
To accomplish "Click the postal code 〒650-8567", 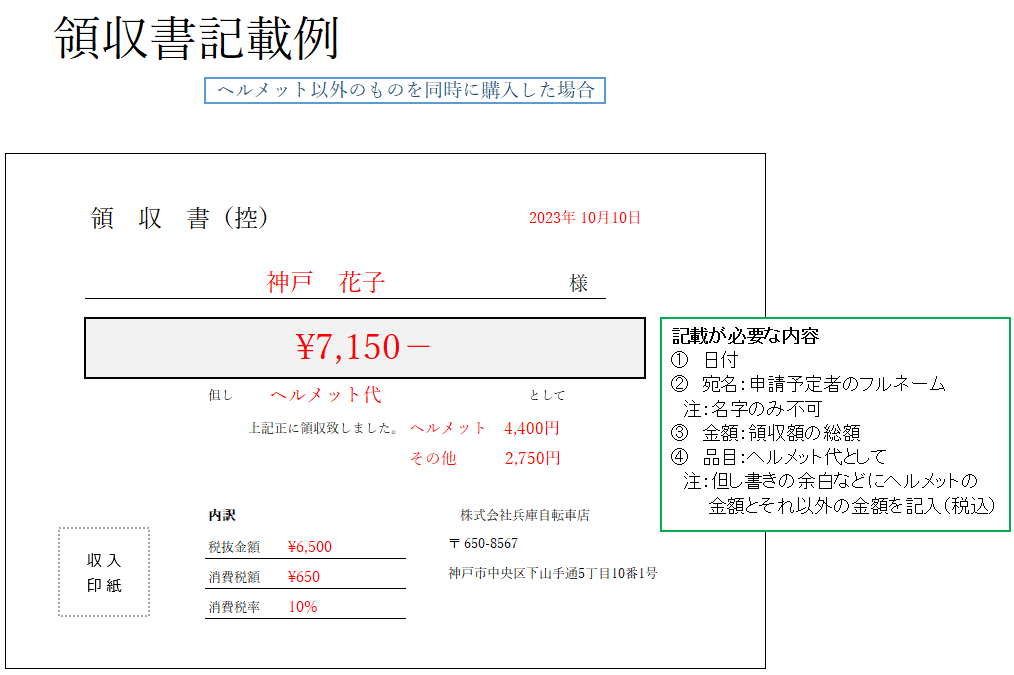I will (x=484, y=544).
